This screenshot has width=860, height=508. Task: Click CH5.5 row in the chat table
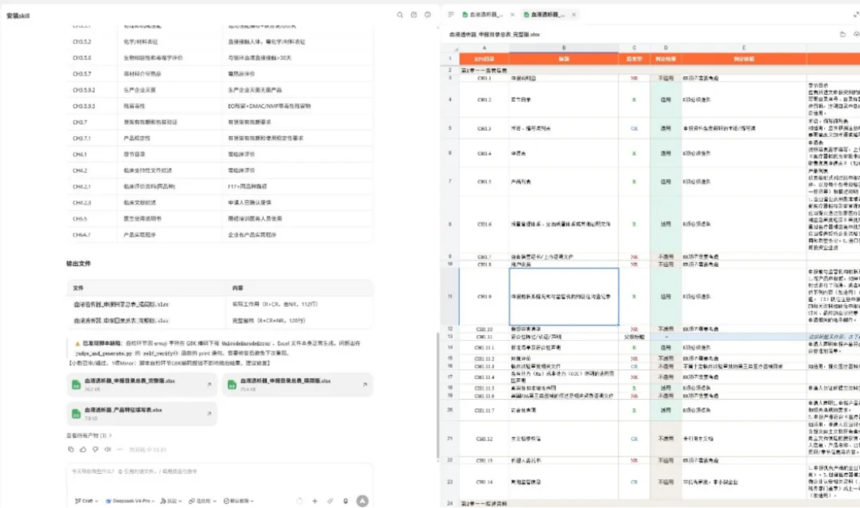tap(219, 218)
